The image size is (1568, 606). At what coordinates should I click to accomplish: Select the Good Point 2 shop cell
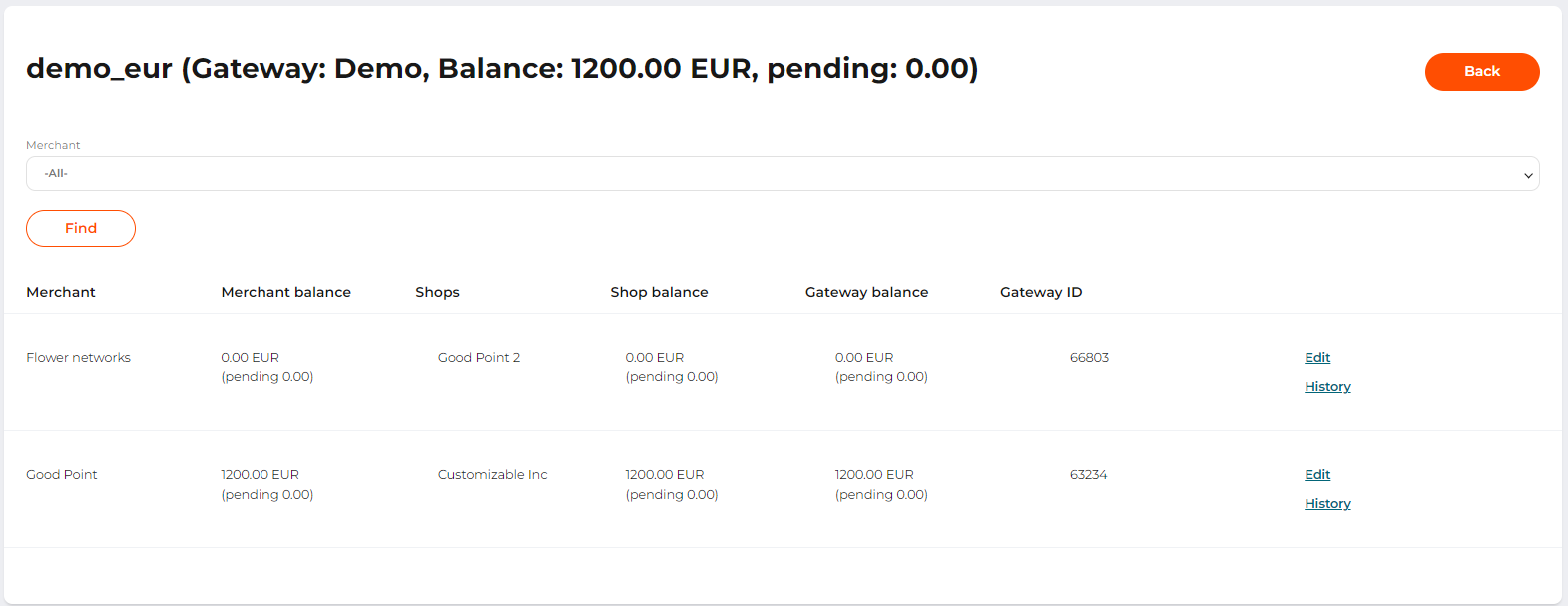pos(479,358)
